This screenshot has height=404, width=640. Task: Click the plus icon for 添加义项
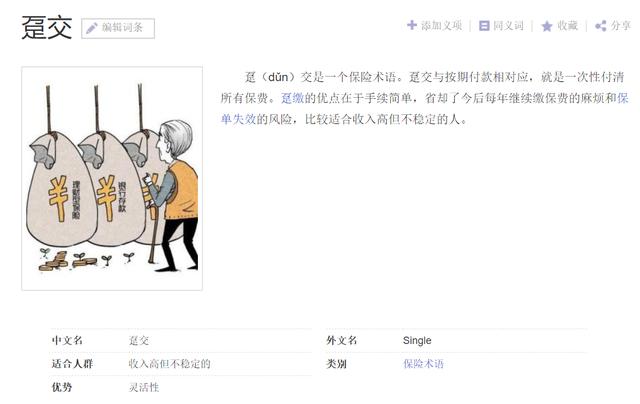click(x=412, y=25)
